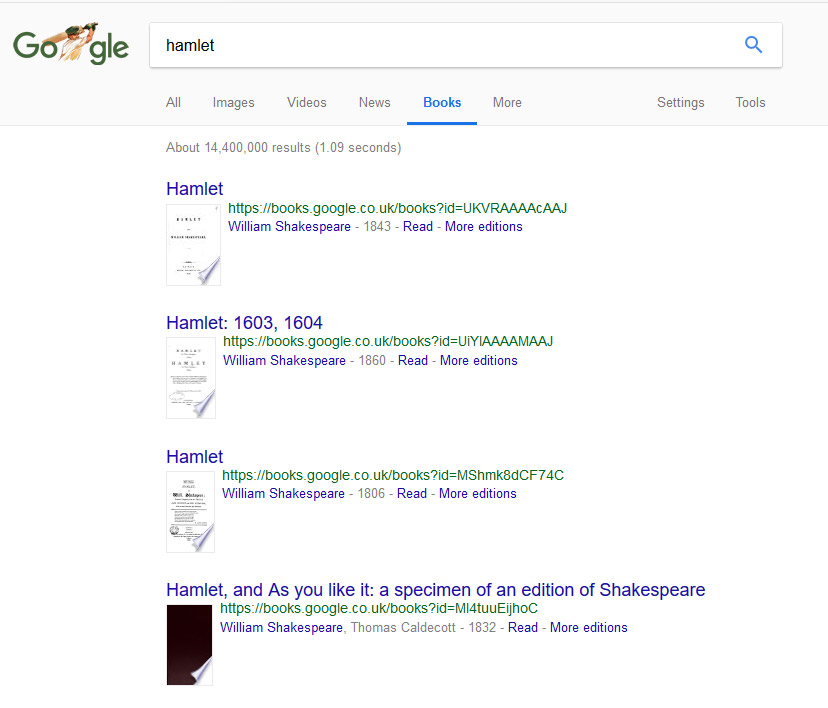This screenshot has height=708, width=828.
Task: Click the URL ending id=UiYIAAAAMAAJ
Action: pyautogui.click(x=388, y=342)
